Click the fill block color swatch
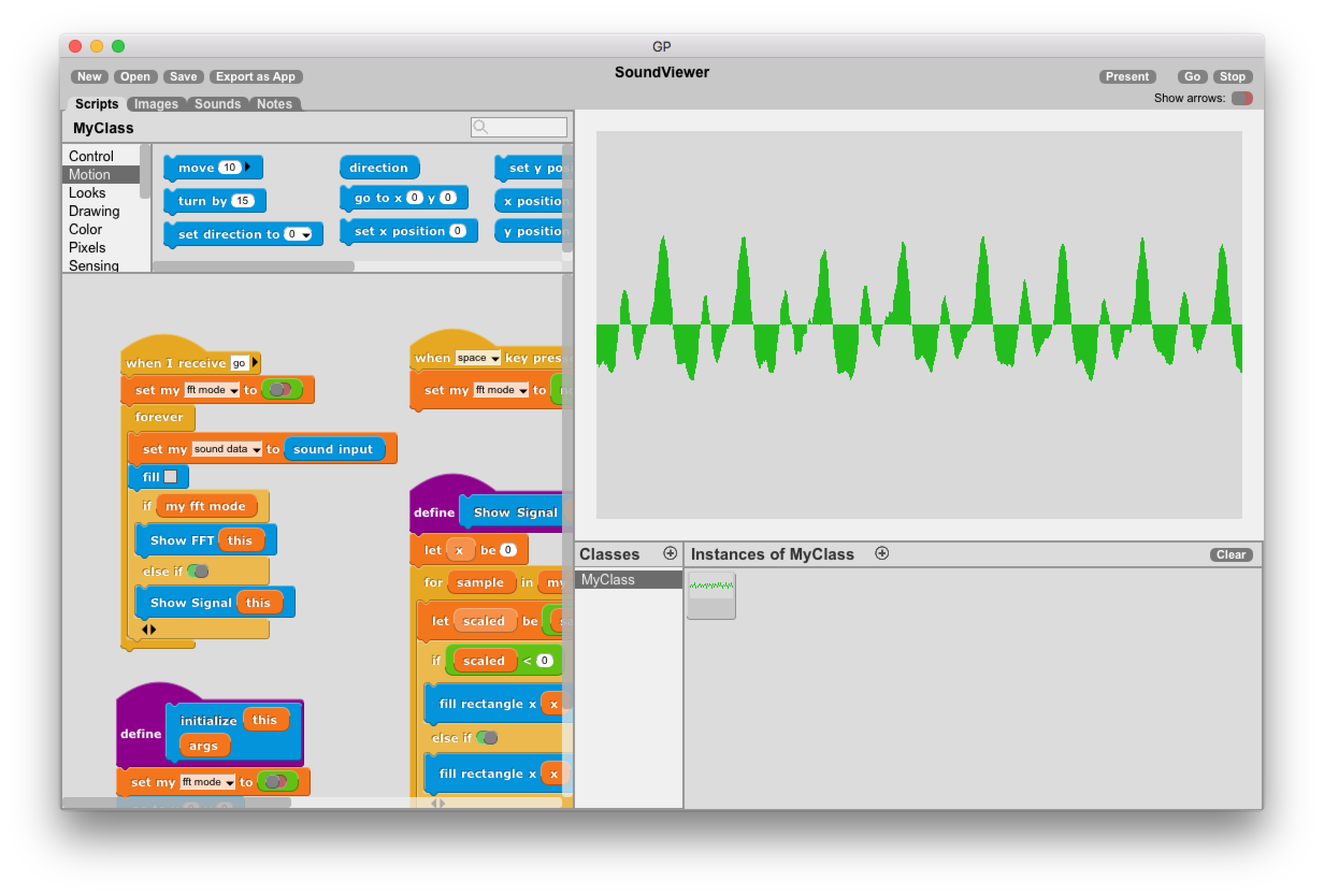This screenshot has height=896, width=1324. [170, 477]
